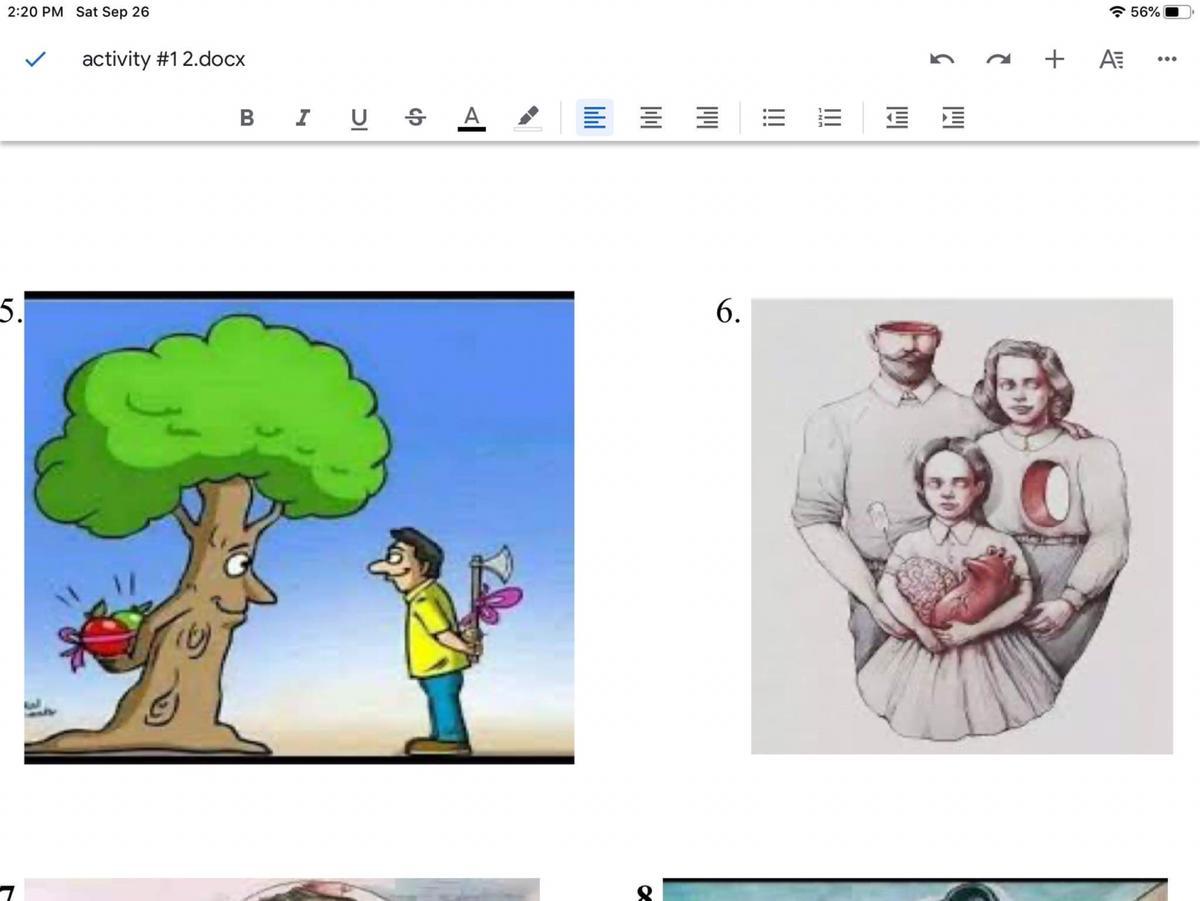Select the family illustration image numbered 6
The width and height of the screenshot is (1200, 901).
(x=962, y=526)
